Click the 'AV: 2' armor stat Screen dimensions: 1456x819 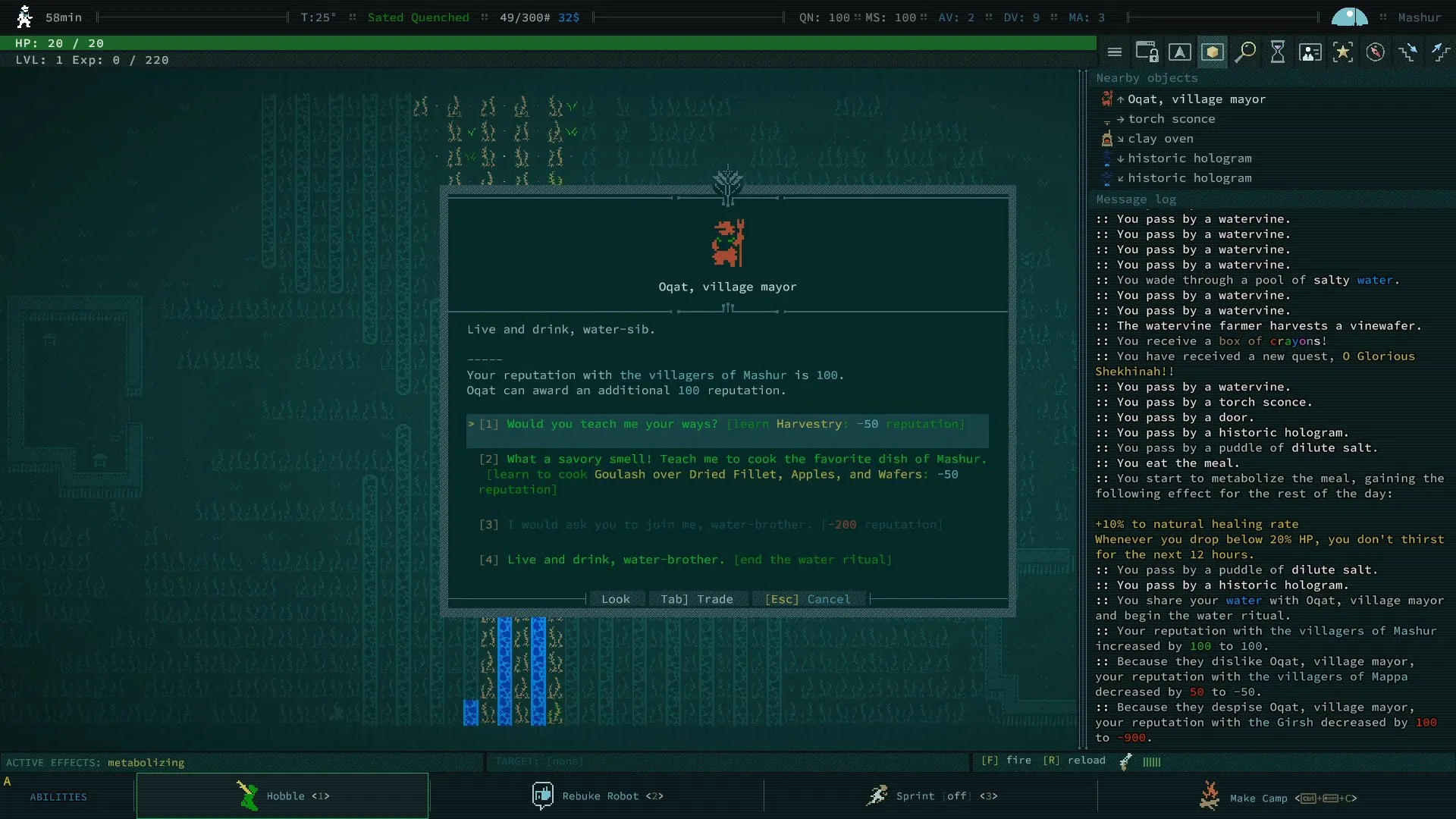956,17
